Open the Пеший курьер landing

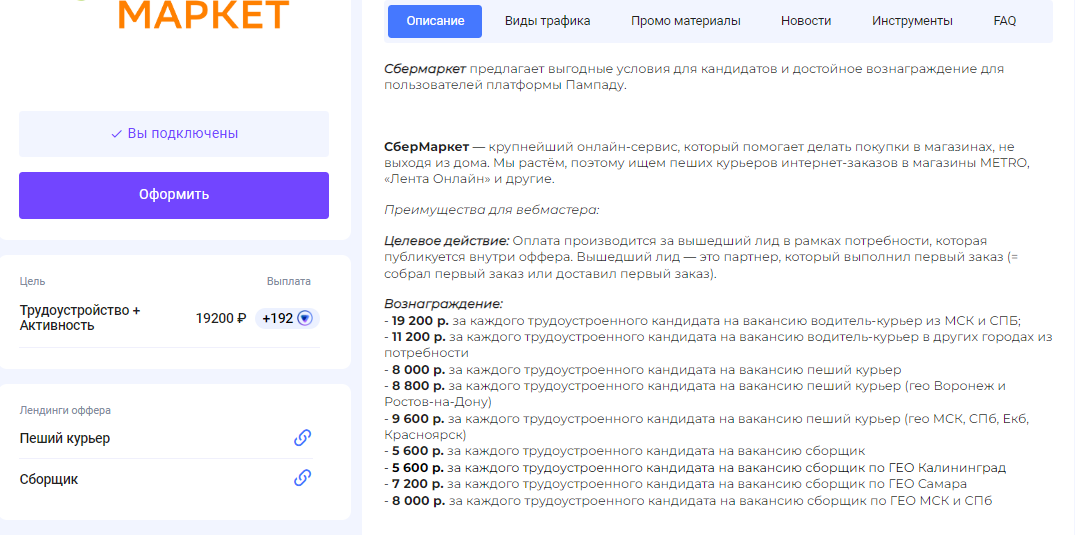coord(64,438)
